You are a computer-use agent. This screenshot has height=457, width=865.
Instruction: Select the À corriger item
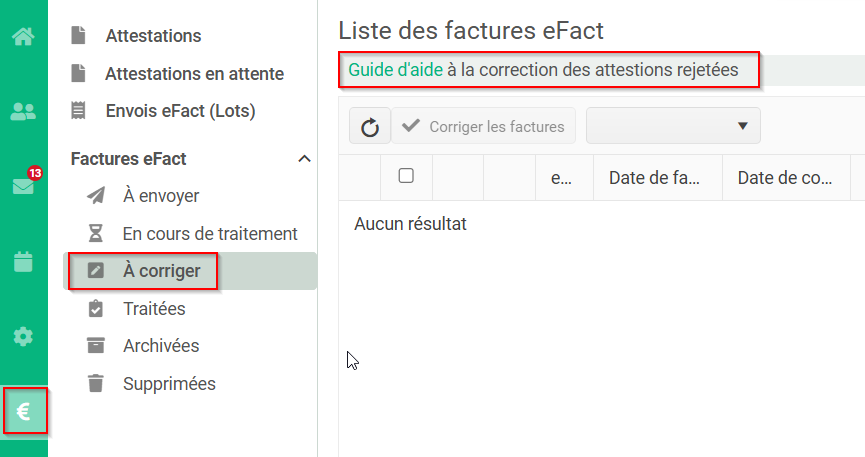point(162,271)
